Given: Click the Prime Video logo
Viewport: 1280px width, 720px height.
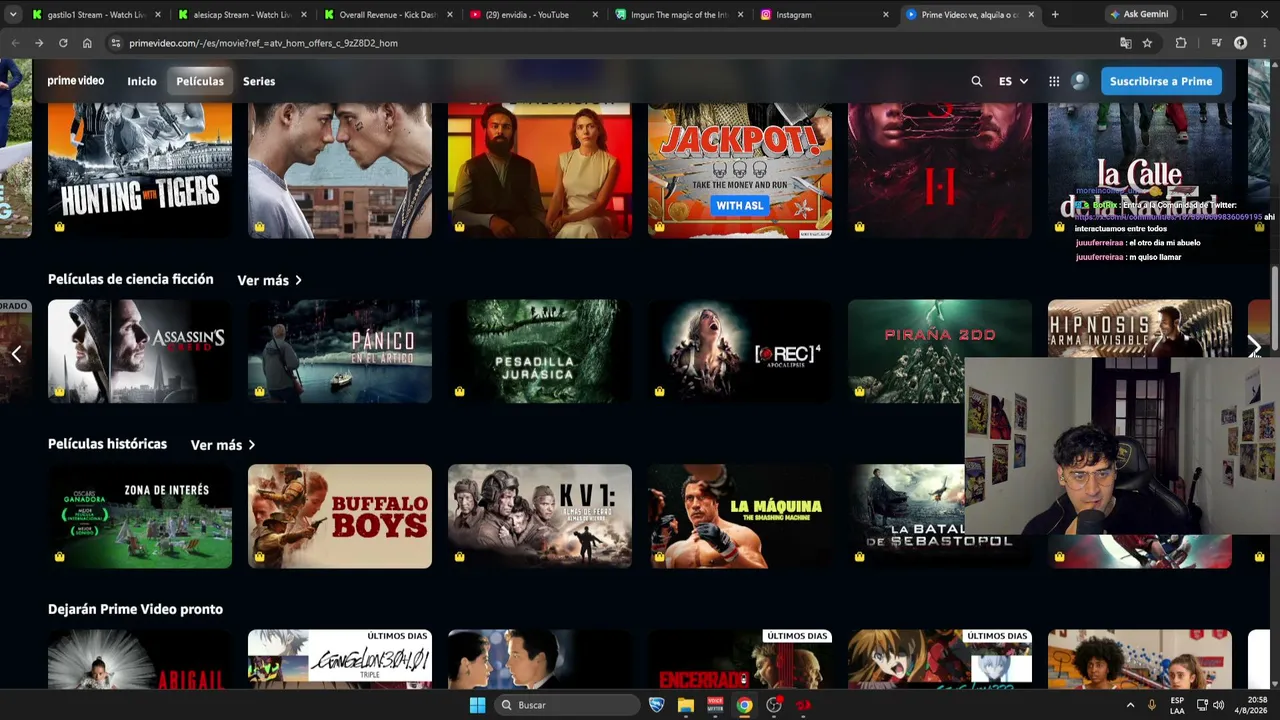Looking at the screenshot, I should coord(75,81).
